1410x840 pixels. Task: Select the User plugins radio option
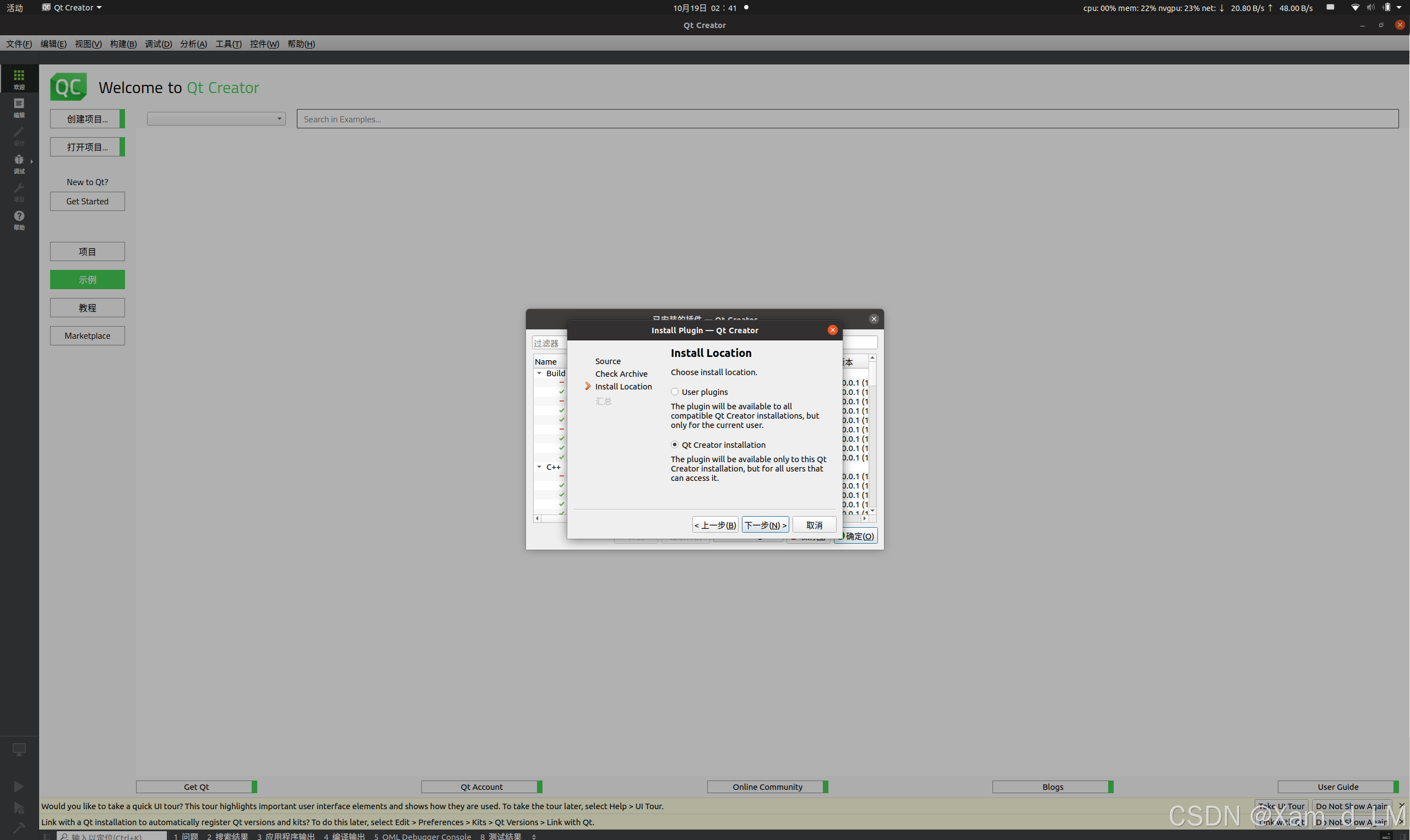pos(675,392)
